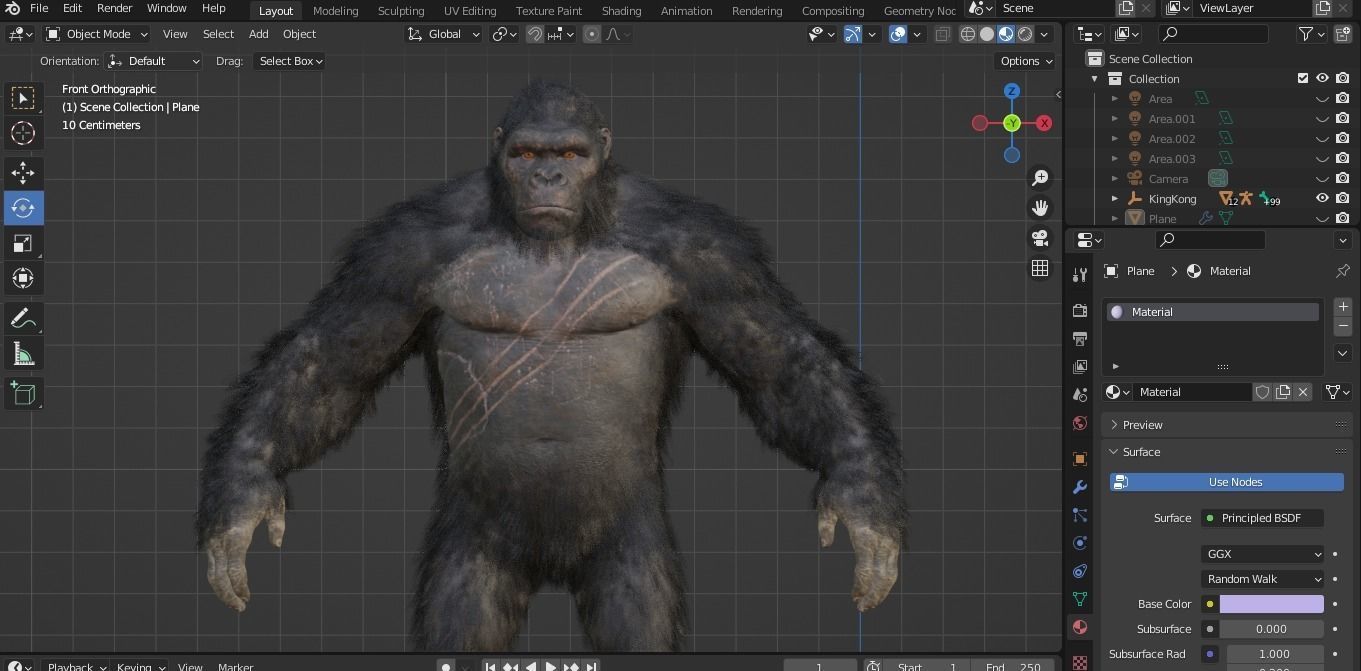Image resolution: width=1361 pixels, height=671 pixels.
Task: Open the Options dropdown
Action: click(1026, 61)
